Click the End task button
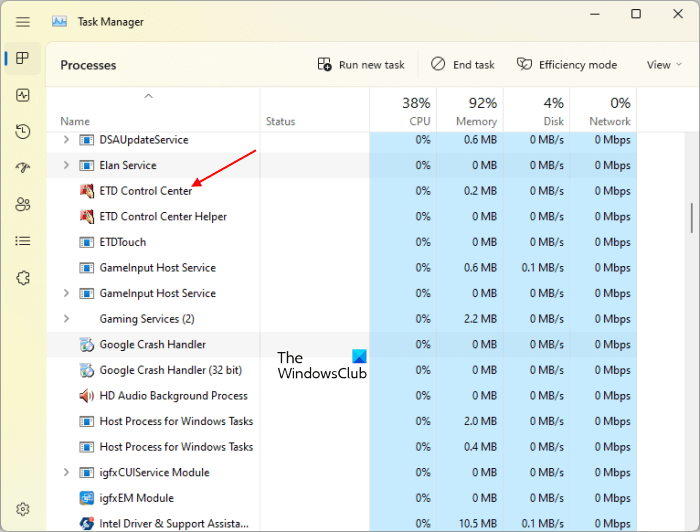The width and height of the screenshot is (700, 532). [x=463, y=65]
